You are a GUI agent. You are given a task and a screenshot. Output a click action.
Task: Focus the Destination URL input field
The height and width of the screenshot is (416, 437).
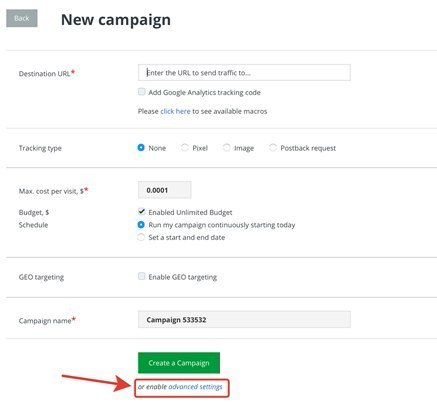coord(244,73)
